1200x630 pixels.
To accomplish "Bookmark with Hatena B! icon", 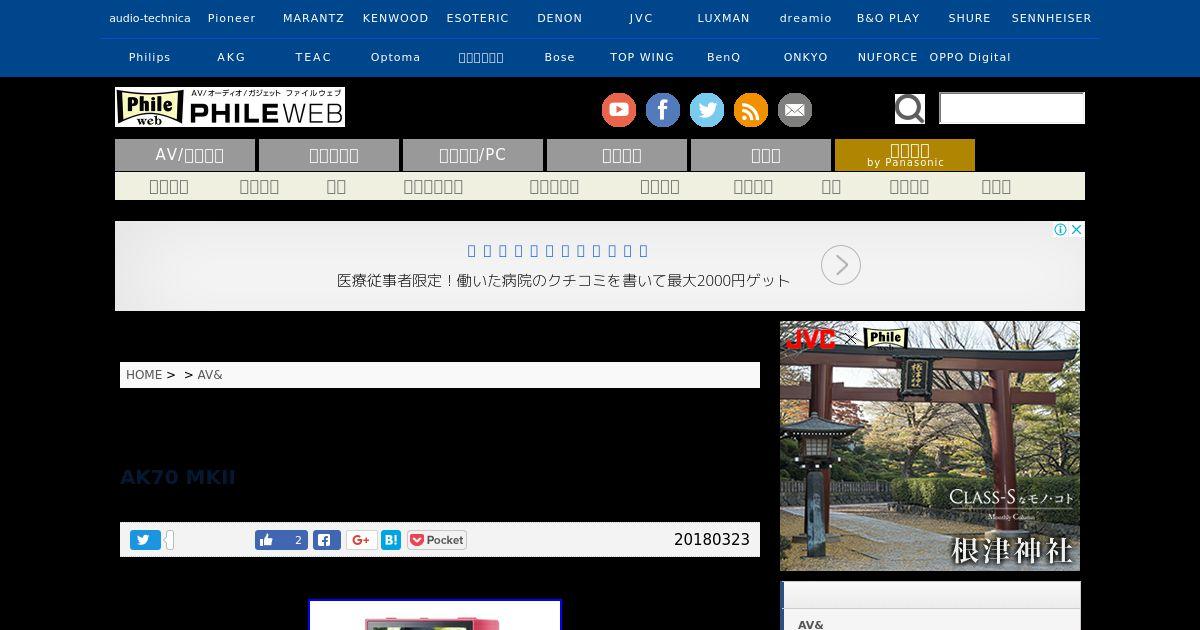I will pyautogui.click(x=391, y=540).
